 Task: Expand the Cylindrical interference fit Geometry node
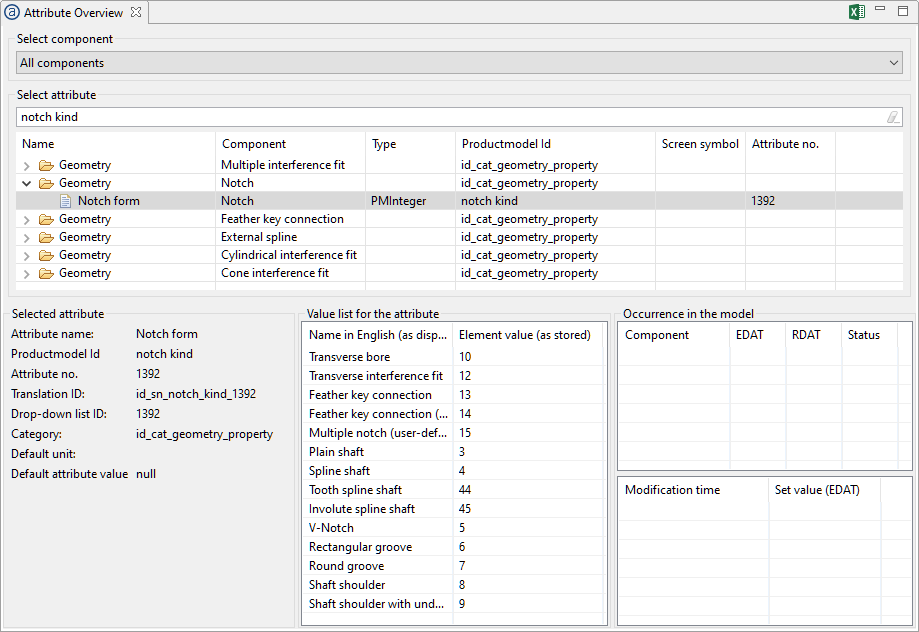click(x=26, y=255)
